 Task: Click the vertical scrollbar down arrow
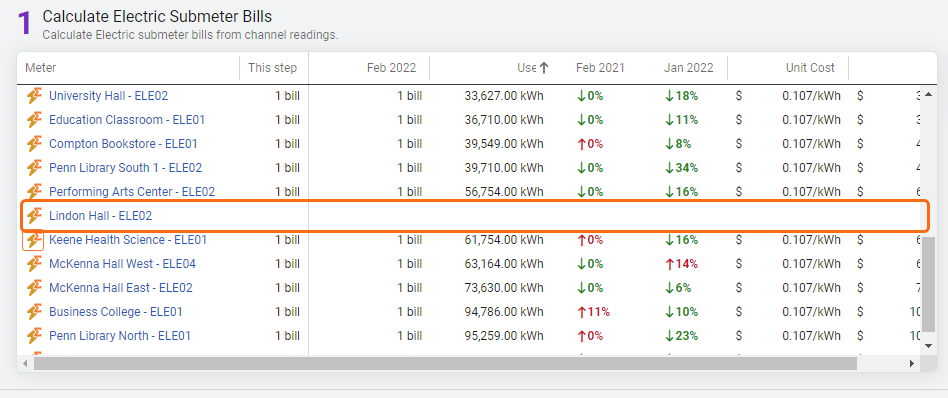click(929, 345)
